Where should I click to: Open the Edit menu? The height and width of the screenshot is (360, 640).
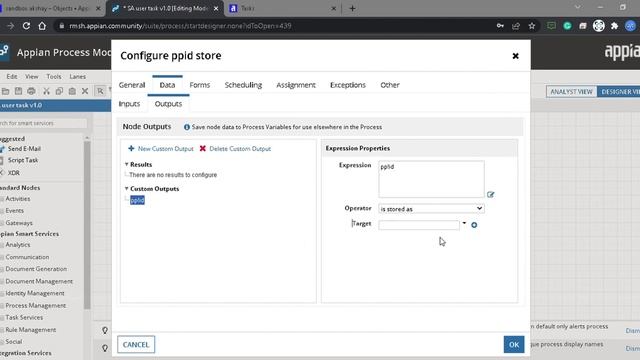[12, 76]
